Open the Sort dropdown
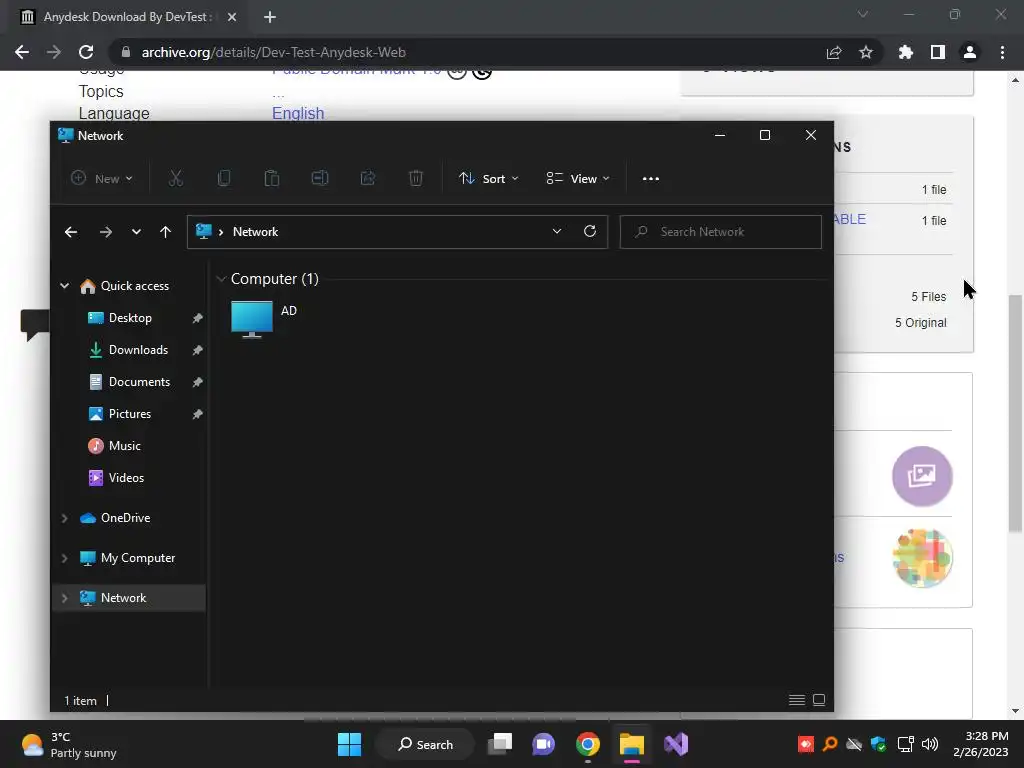 (x=488, y=178)
